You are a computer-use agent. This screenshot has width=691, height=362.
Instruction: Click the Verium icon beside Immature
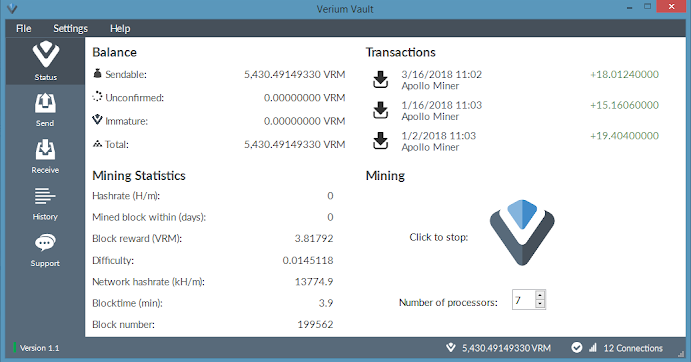(97, 119)
